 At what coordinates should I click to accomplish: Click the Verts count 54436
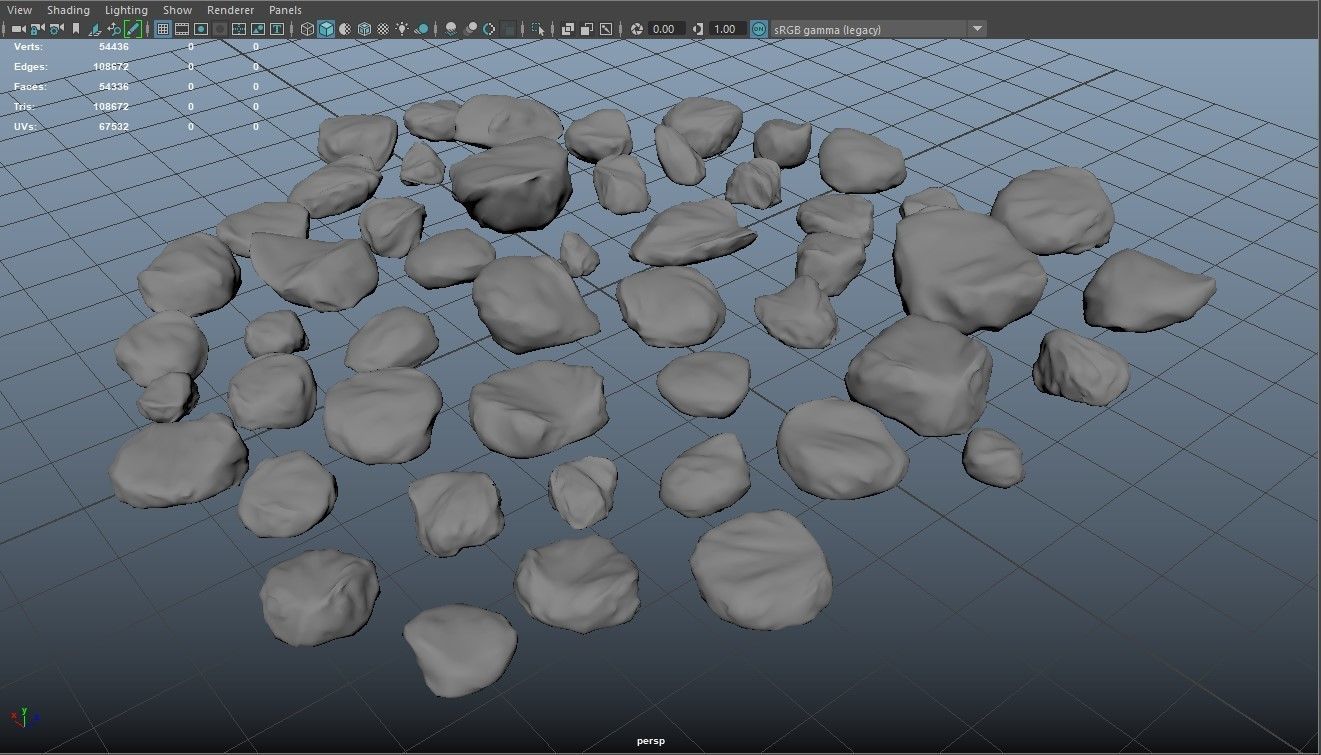tap(113, 47)
